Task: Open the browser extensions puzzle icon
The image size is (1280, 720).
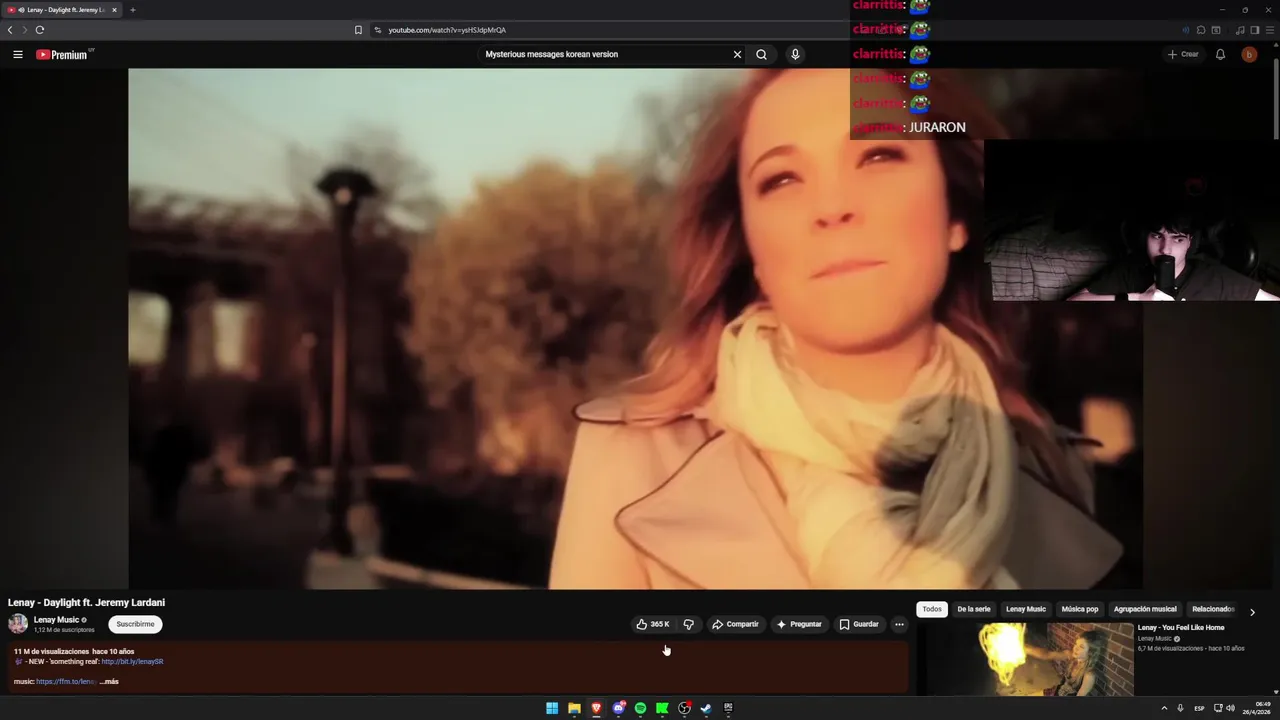Action: point(1201,30)
